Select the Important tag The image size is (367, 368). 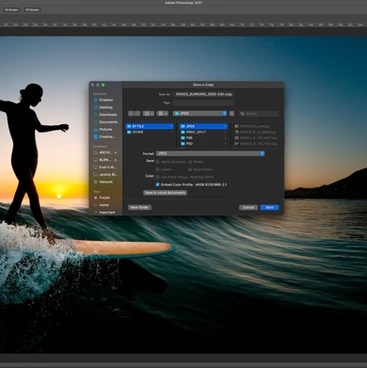point(105,212)
